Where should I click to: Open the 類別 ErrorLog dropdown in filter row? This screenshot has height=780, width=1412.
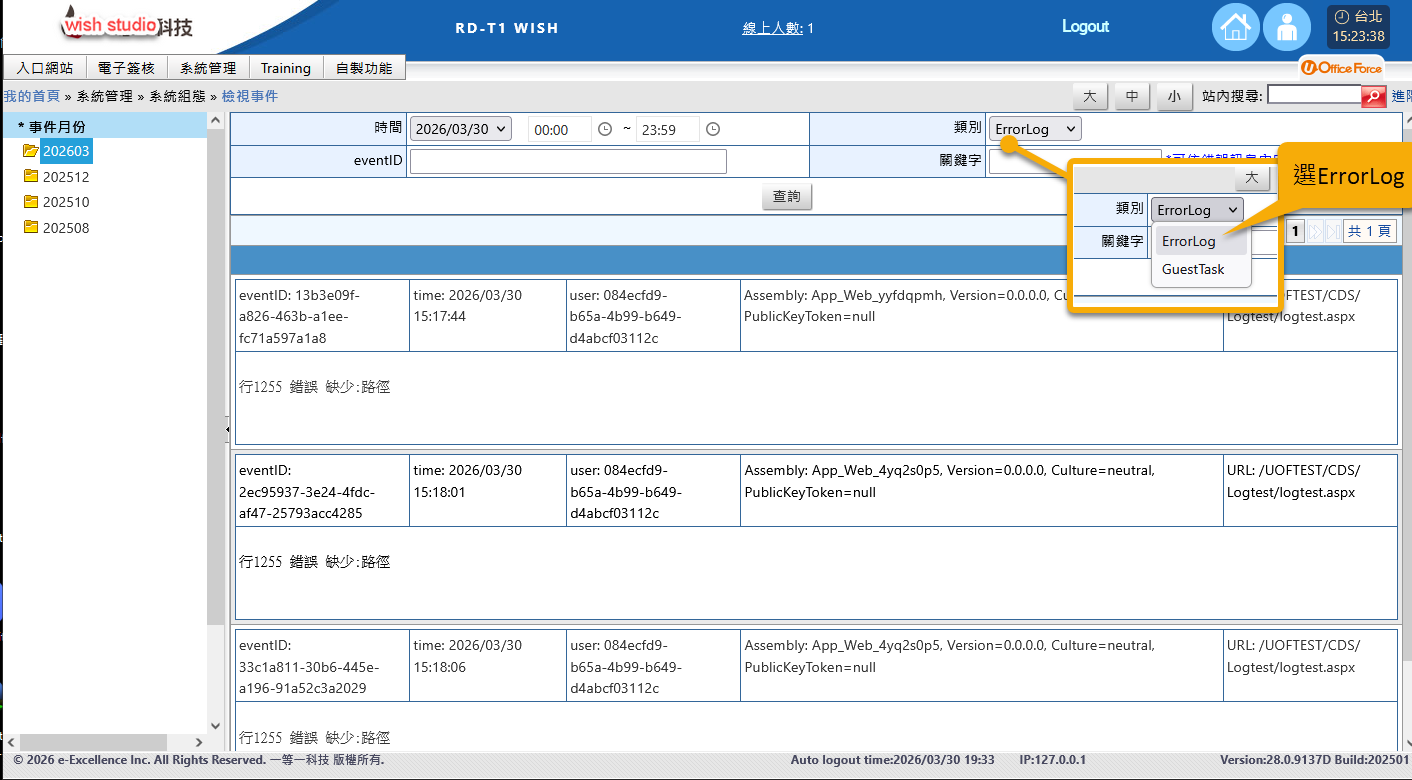1035,129
